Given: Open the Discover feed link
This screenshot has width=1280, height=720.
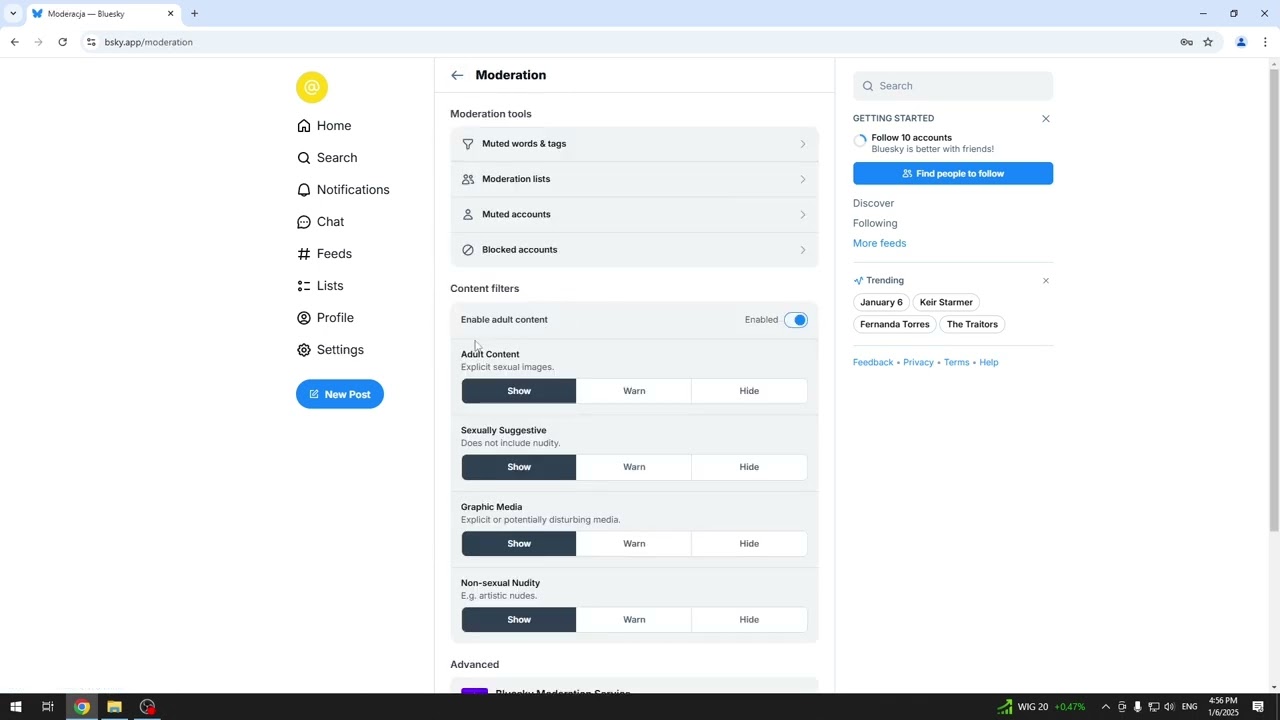Looking at the screenshot, I should [873, 203].
